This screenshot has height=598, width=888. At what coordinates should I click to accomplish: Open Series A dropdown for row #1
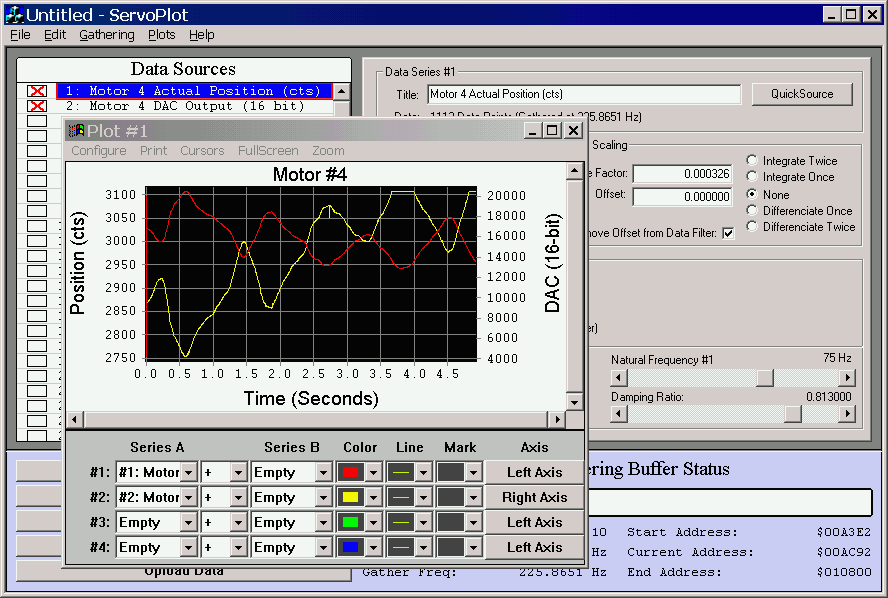[188, 472]
